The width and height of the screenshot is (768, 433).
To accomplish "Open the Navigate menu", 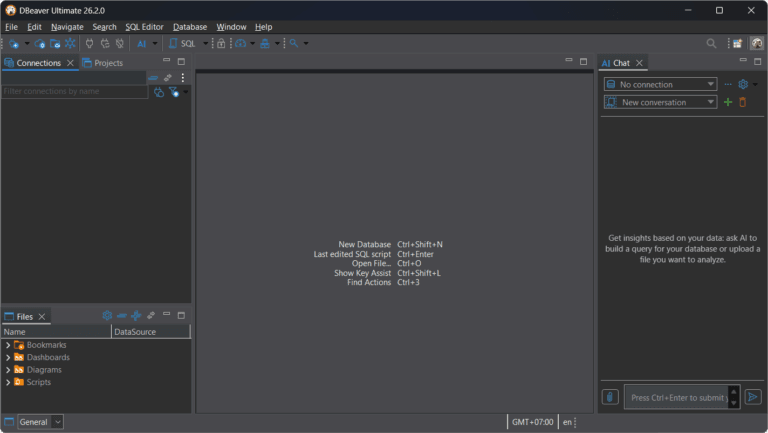I will tap(67, 27).
